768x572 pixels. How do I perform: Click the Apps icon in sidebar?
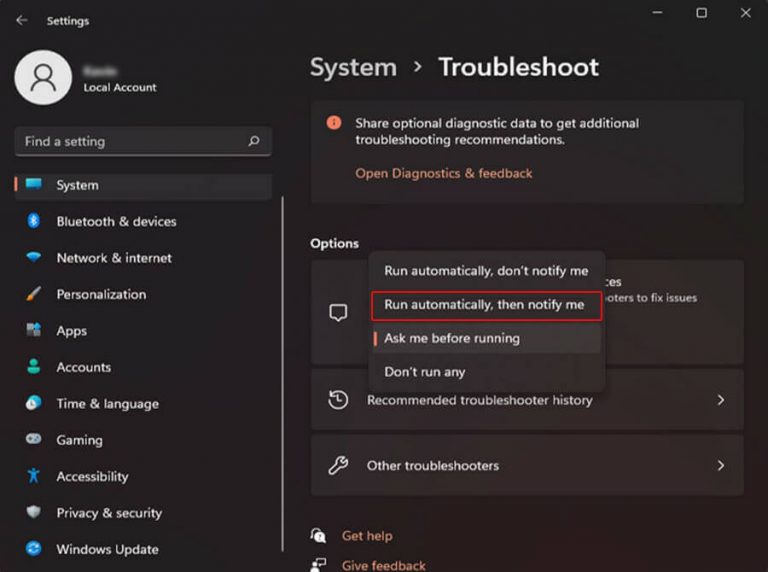[34, 330]
